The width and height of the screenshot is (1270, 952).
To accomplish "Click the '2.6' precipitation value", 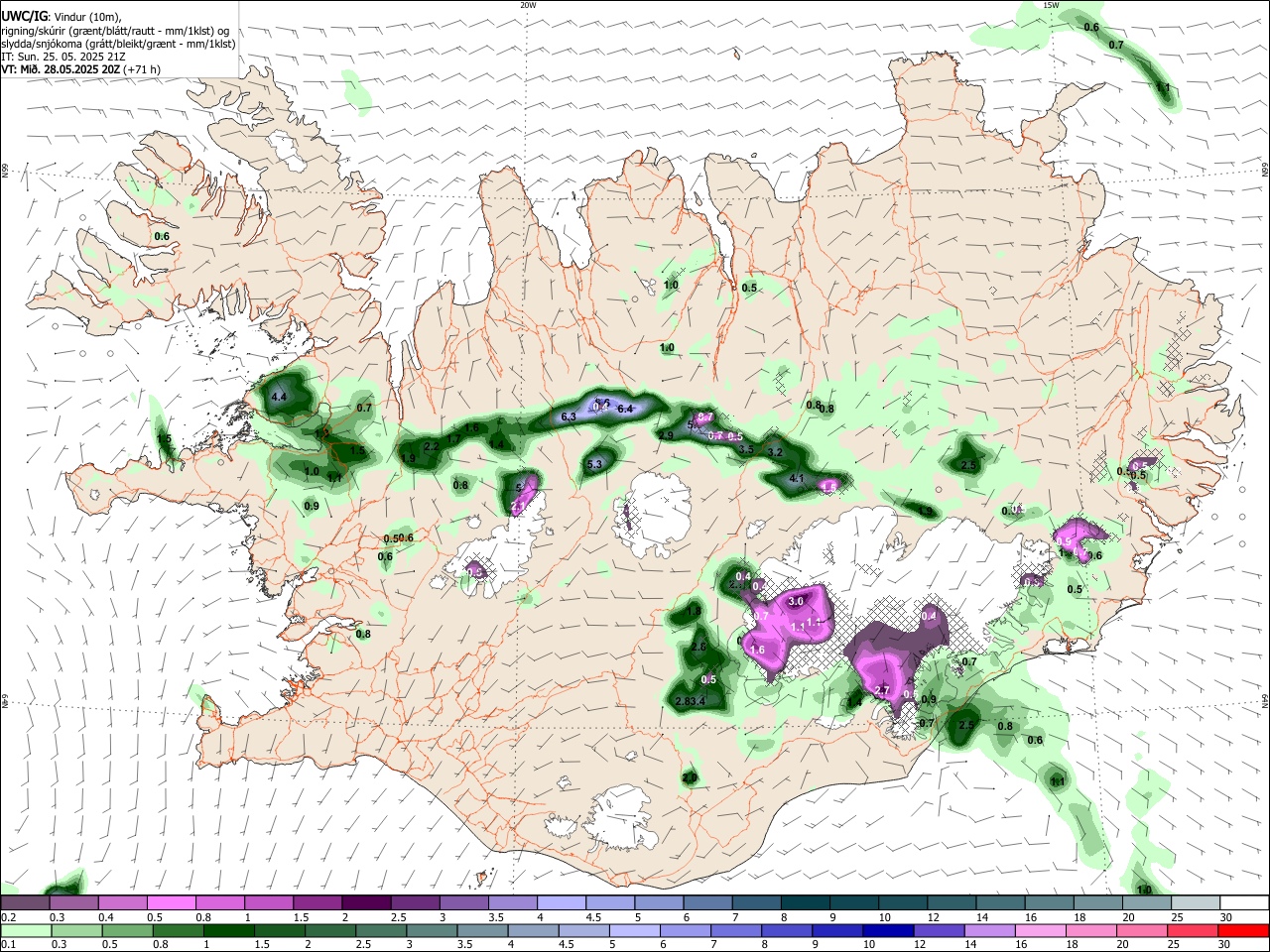I will (x=698, y=647).
